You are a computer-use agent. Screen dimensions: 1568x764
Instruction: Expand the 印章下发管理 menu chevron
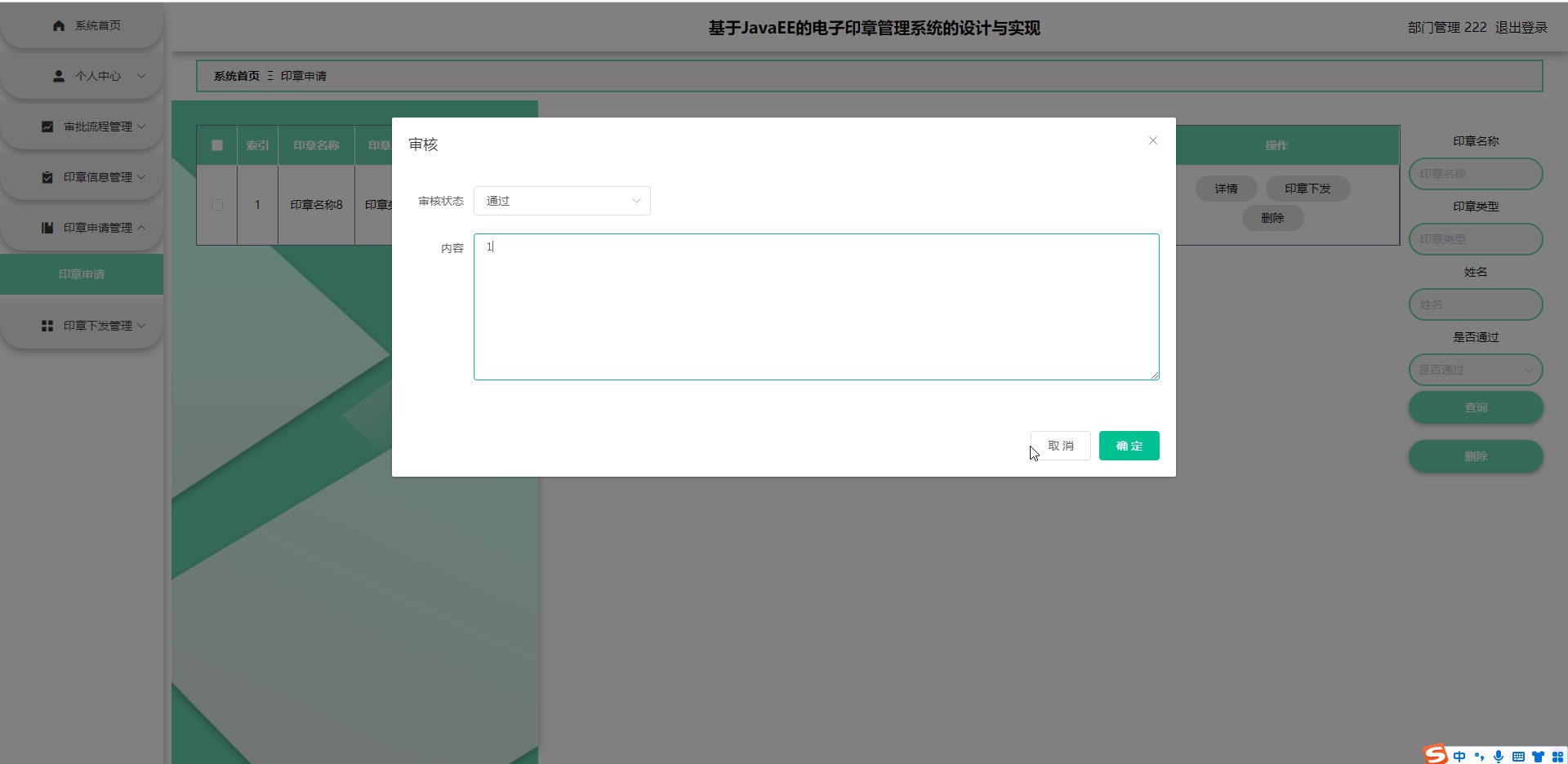coord(141,326)
